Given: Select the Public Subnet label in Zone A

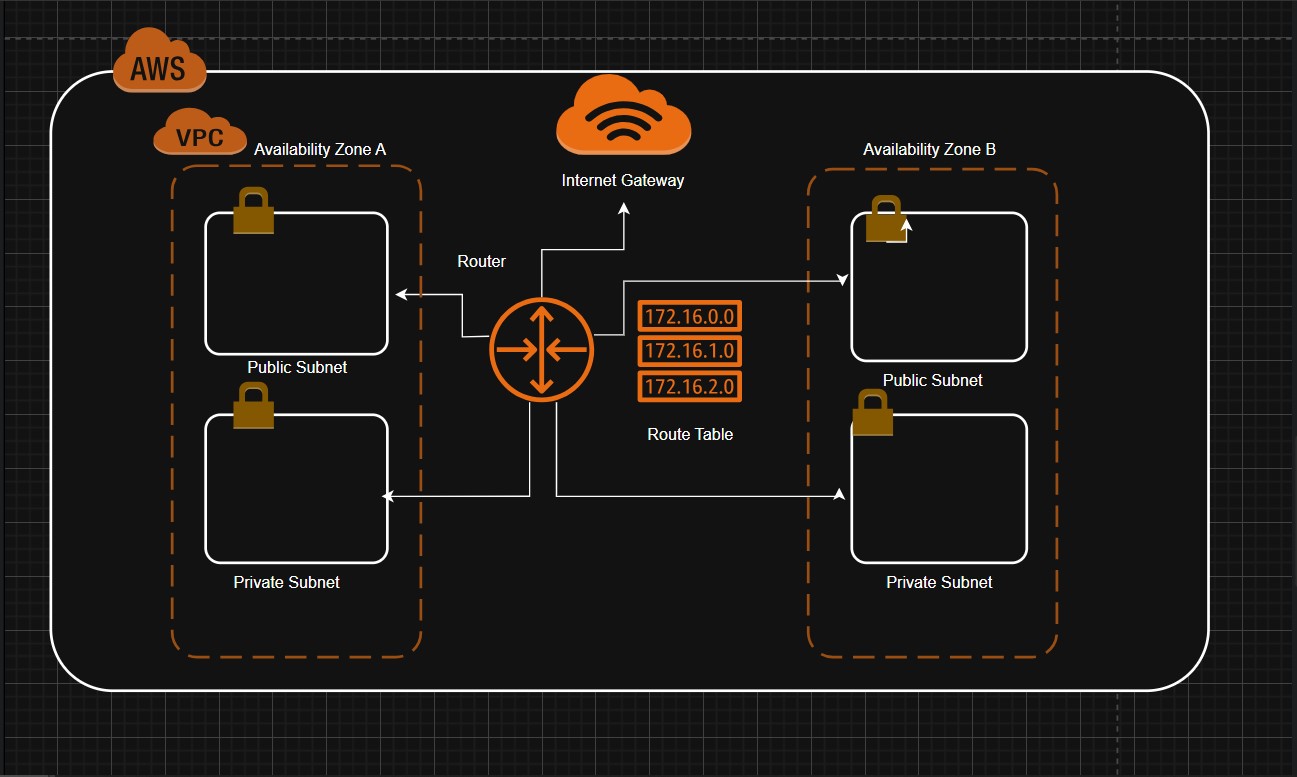Looking at the screenshot, I should coord(297,367).
